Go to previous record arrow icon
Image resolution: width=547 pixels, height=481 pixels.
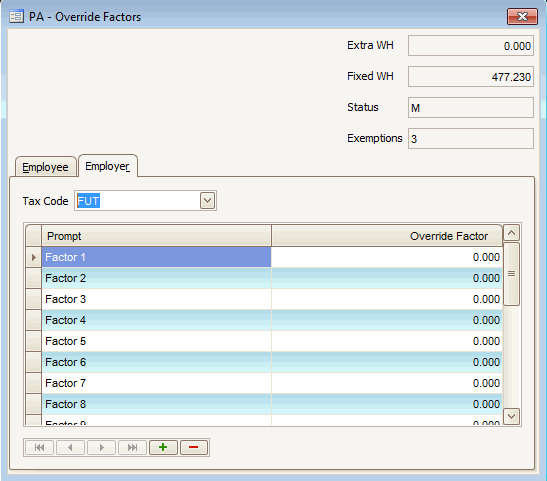coord(70,448)
